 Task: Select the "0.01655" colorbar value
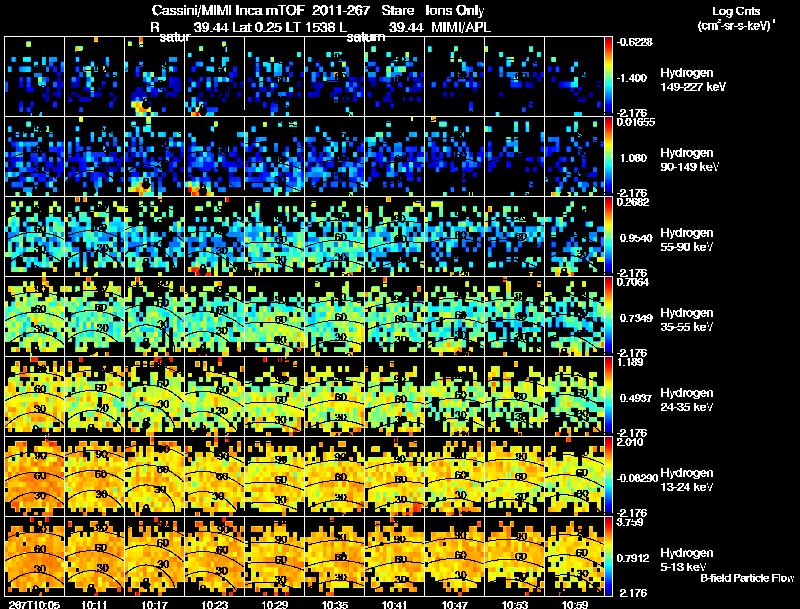click(x=636, y=122)
